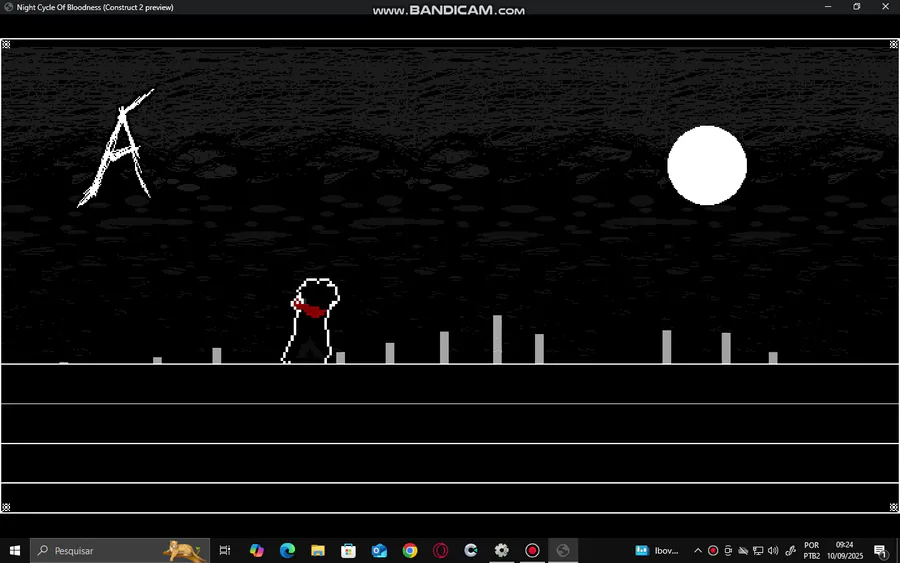Open Opera browser from the taskbar
The width and height of the screenshot is (900, 563).
coord(440,550)
